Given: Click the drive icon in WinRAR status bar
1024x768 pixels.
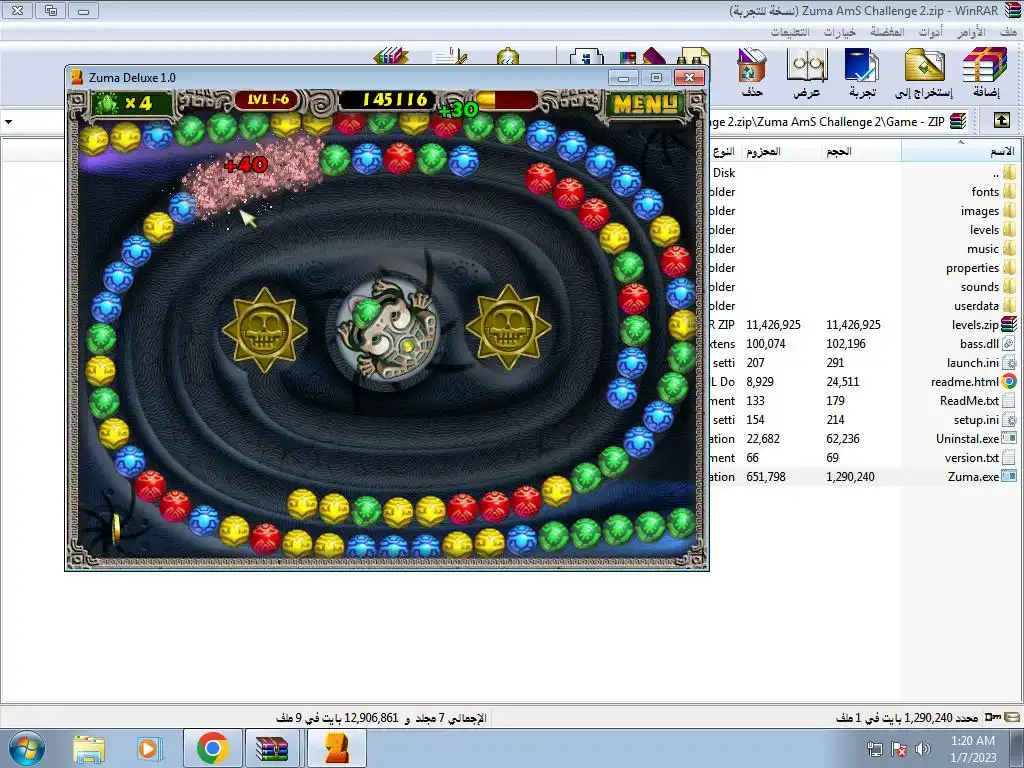Looking at the screenshot, I should pyautogui.click(x=1014, y=717).
